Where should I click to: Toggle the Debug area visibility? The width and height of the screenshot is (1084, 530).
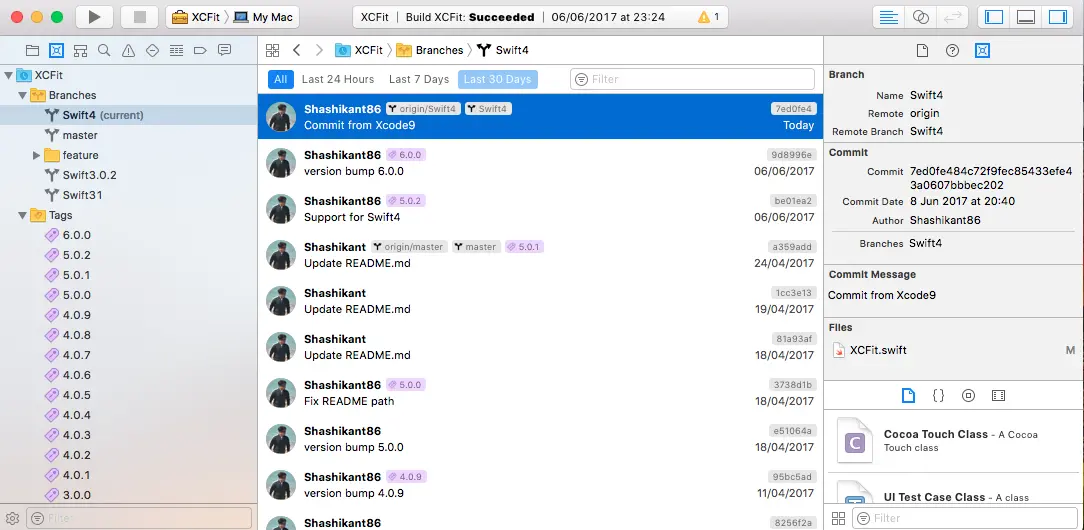coord(1026,17)
